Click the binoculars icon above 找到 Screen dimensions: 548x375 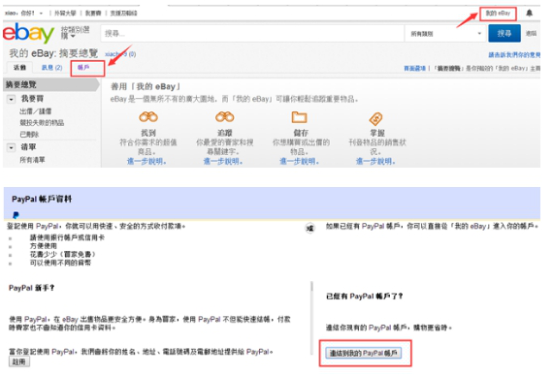tap(148, 117)
